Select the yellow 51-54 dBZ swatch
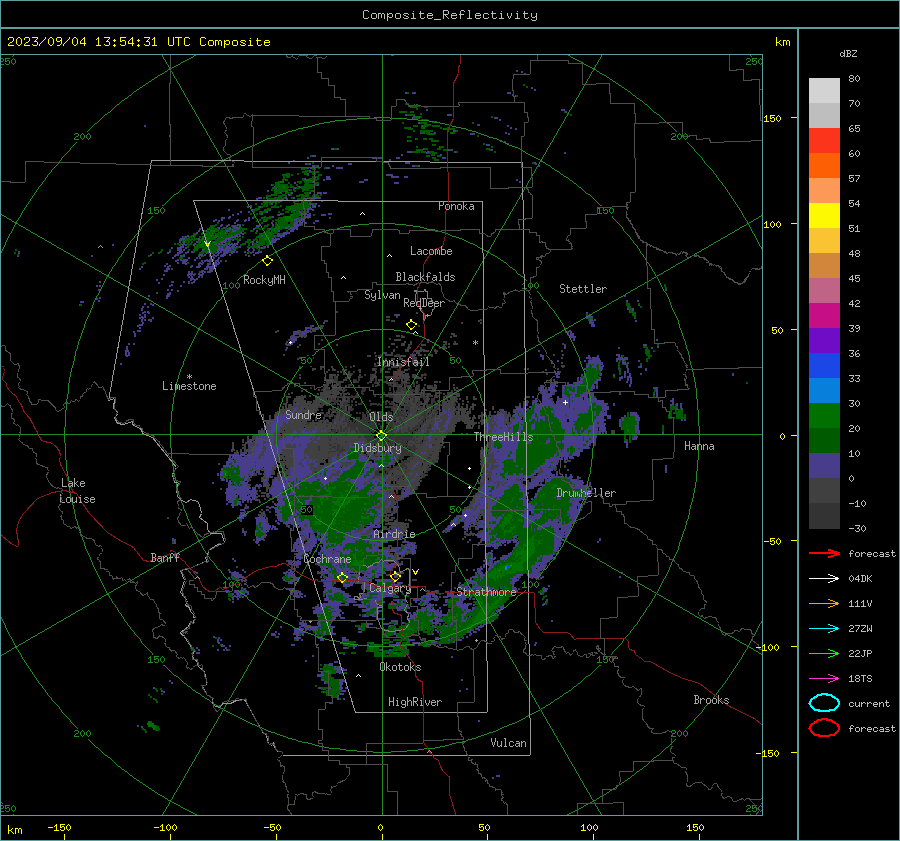This screenshot has width=900, height=841. pos(824,216)
